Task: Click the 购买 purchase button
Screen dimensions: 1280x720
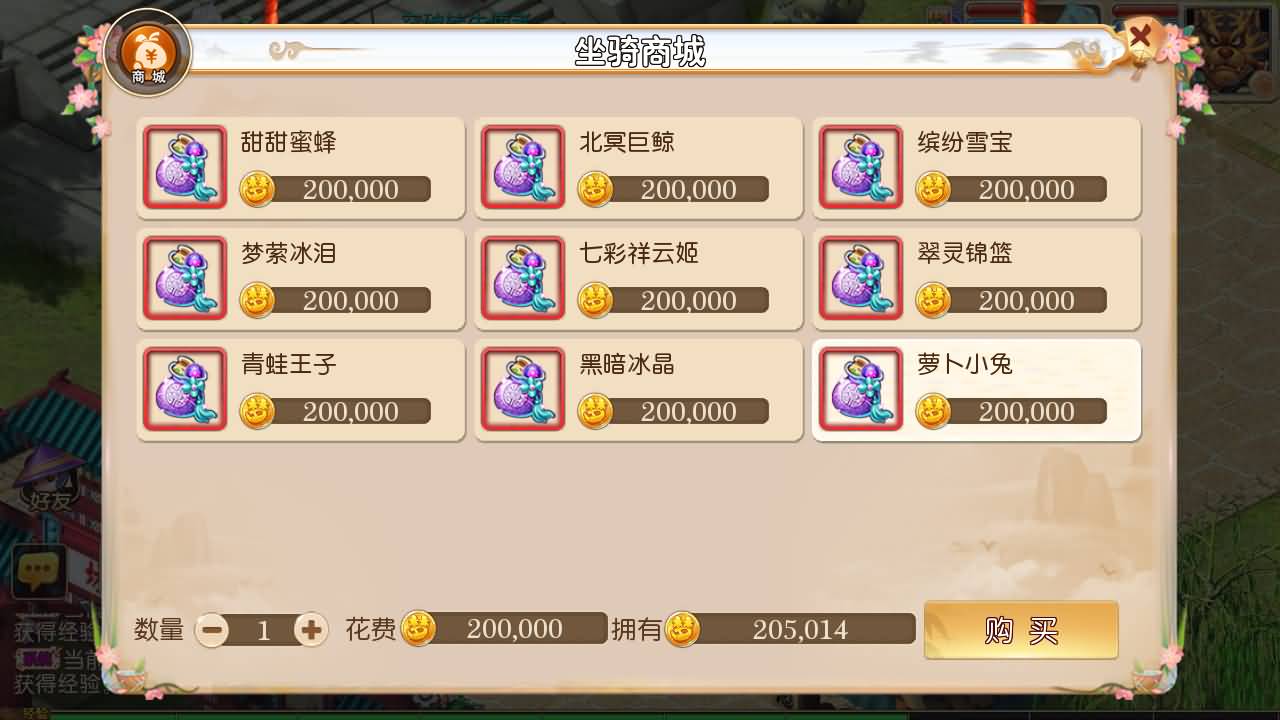Action: click(1021, 630)
